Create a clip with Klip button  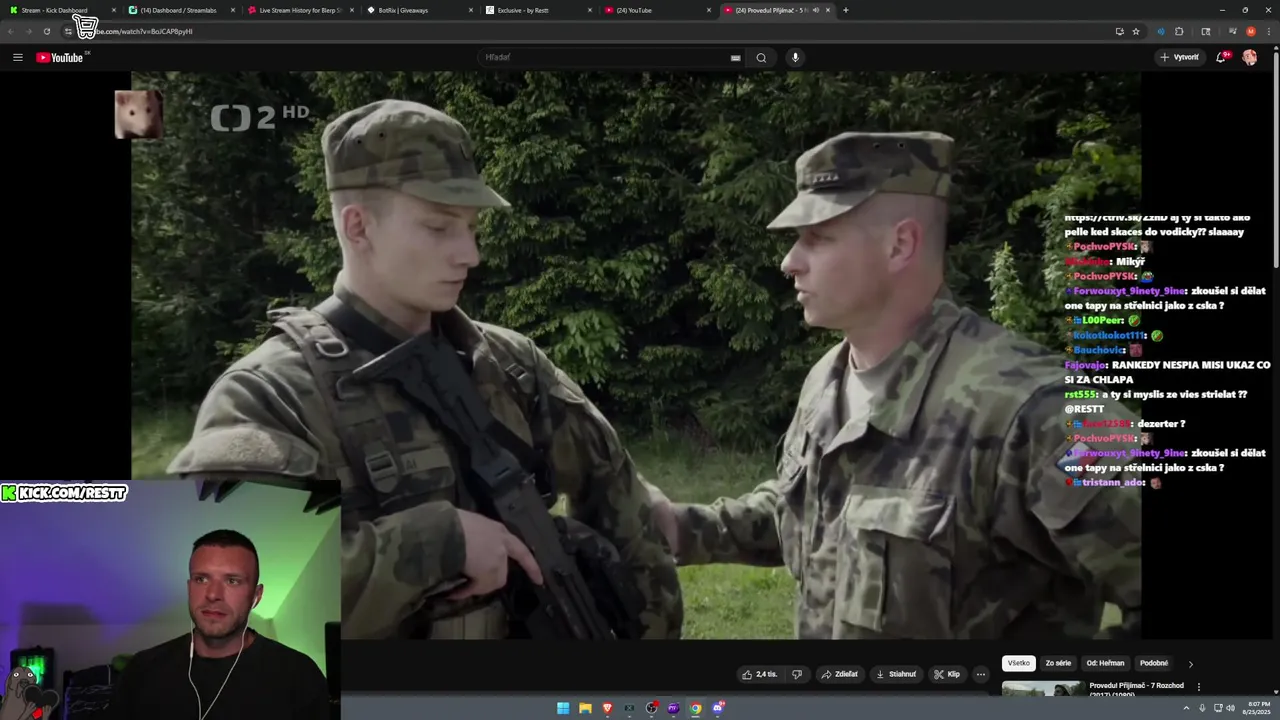coord(947,674)
